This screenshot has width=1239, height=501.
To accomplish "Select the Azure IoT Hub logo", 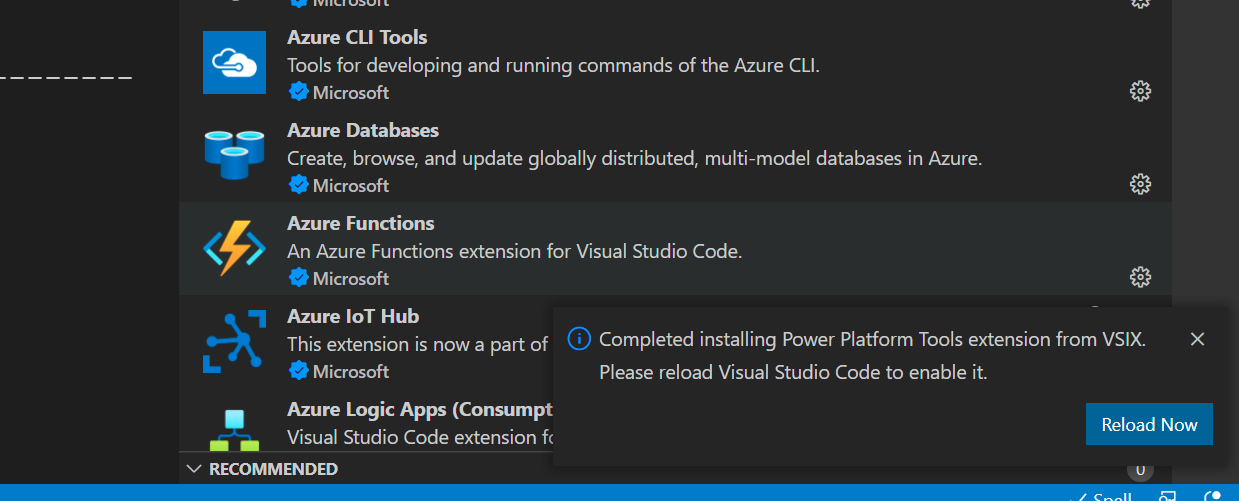I will (234, 341).
